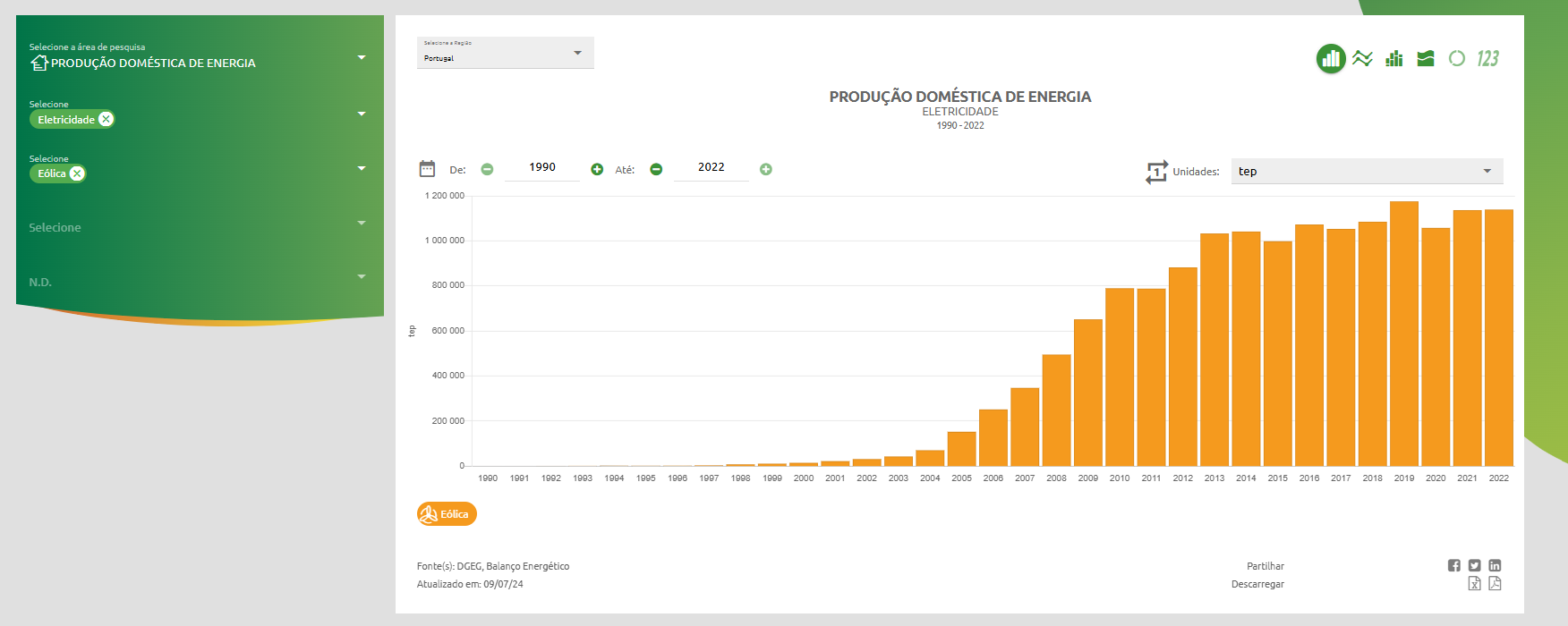This screenshot has height=626, width=1568.
Task: Download the data as Excel file
Action: (x=1474, y=584)
